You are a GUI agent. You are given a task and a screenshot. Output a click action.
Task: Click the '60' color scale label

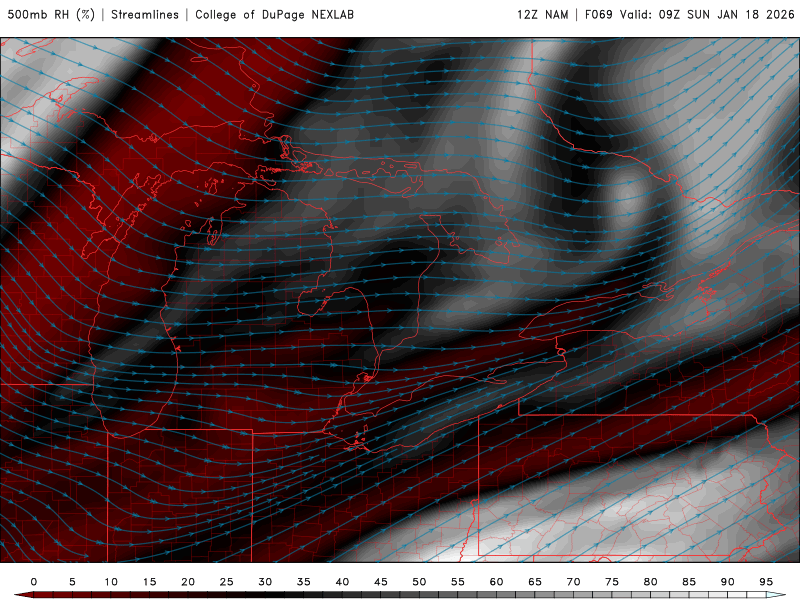click(x=496, y=582)
